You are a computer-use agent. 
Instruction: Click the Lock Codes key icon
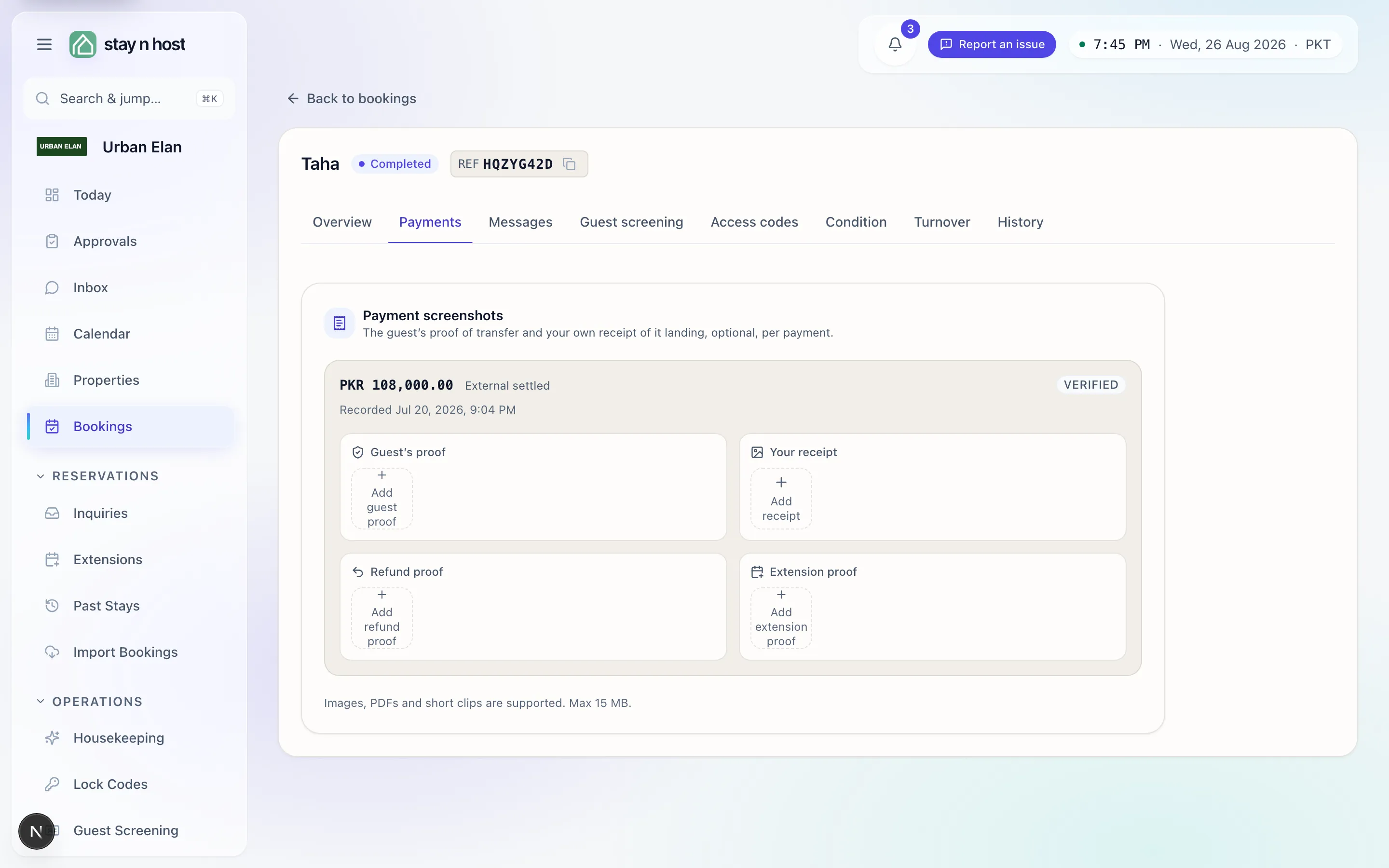(52, 784)
